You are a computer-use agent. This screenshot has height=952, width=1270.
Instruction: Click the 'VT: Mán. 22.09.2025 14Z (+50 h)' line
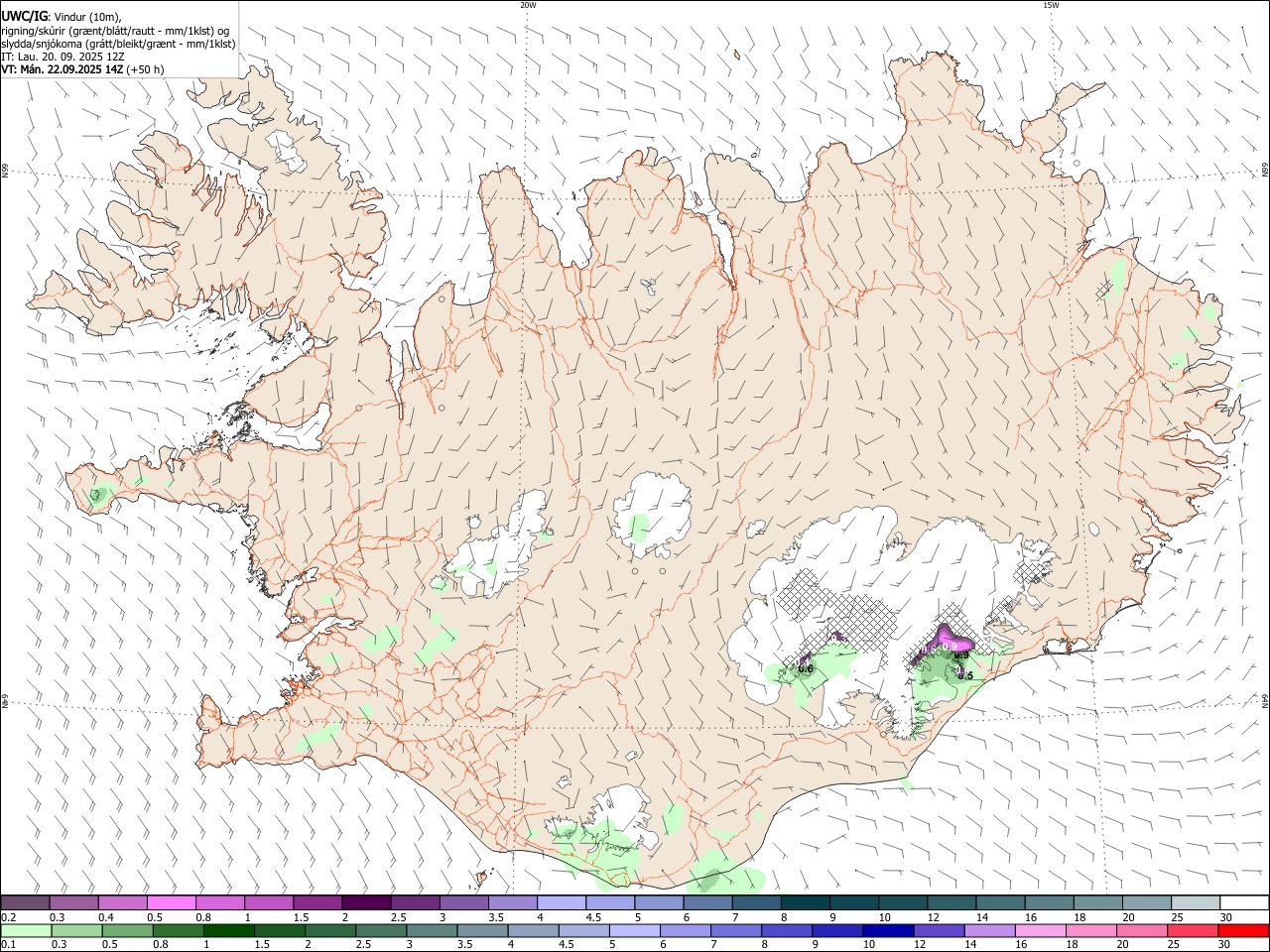(x=83, y=69)
